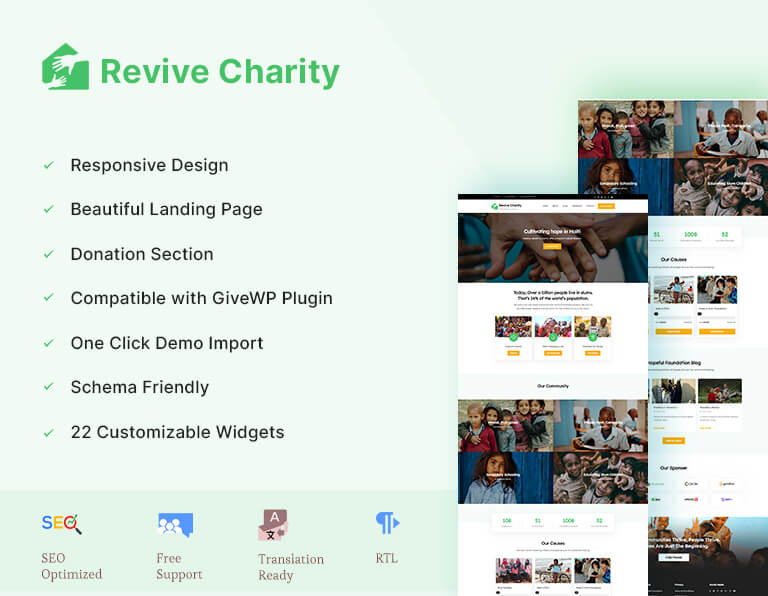Click the 'Donation Section' feature text

(x=142, y=254)
